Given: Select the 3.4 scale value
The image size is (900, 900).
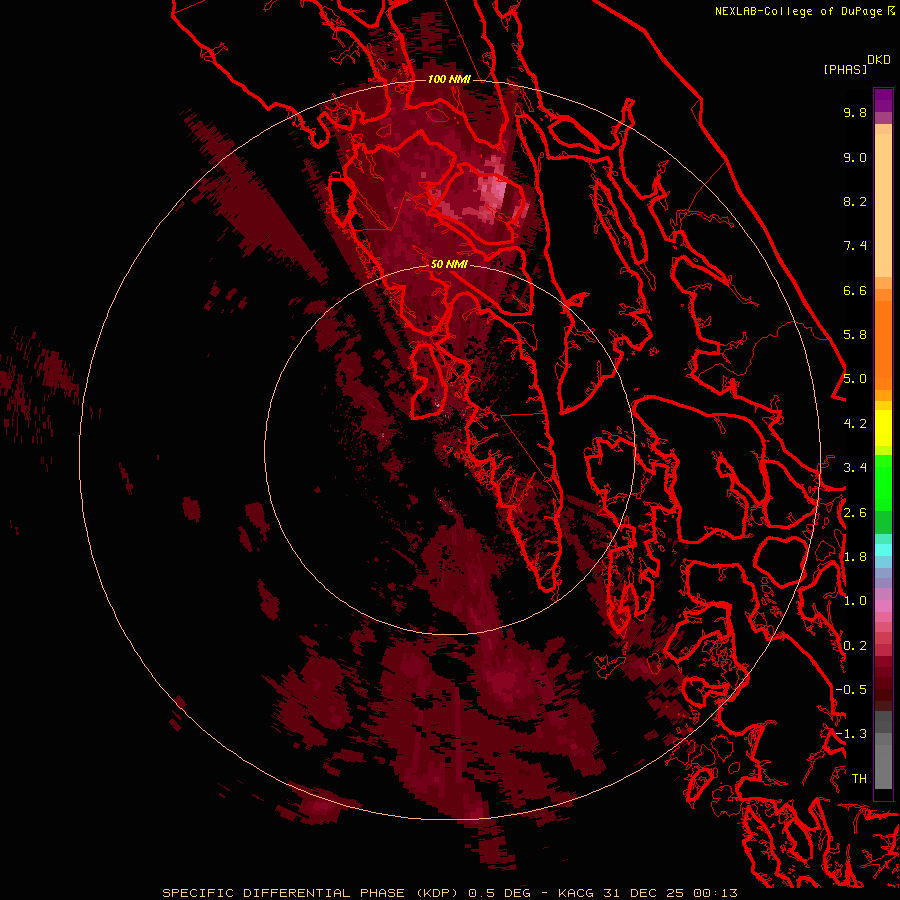Looking at the screenshot, I should pos(855,468).
